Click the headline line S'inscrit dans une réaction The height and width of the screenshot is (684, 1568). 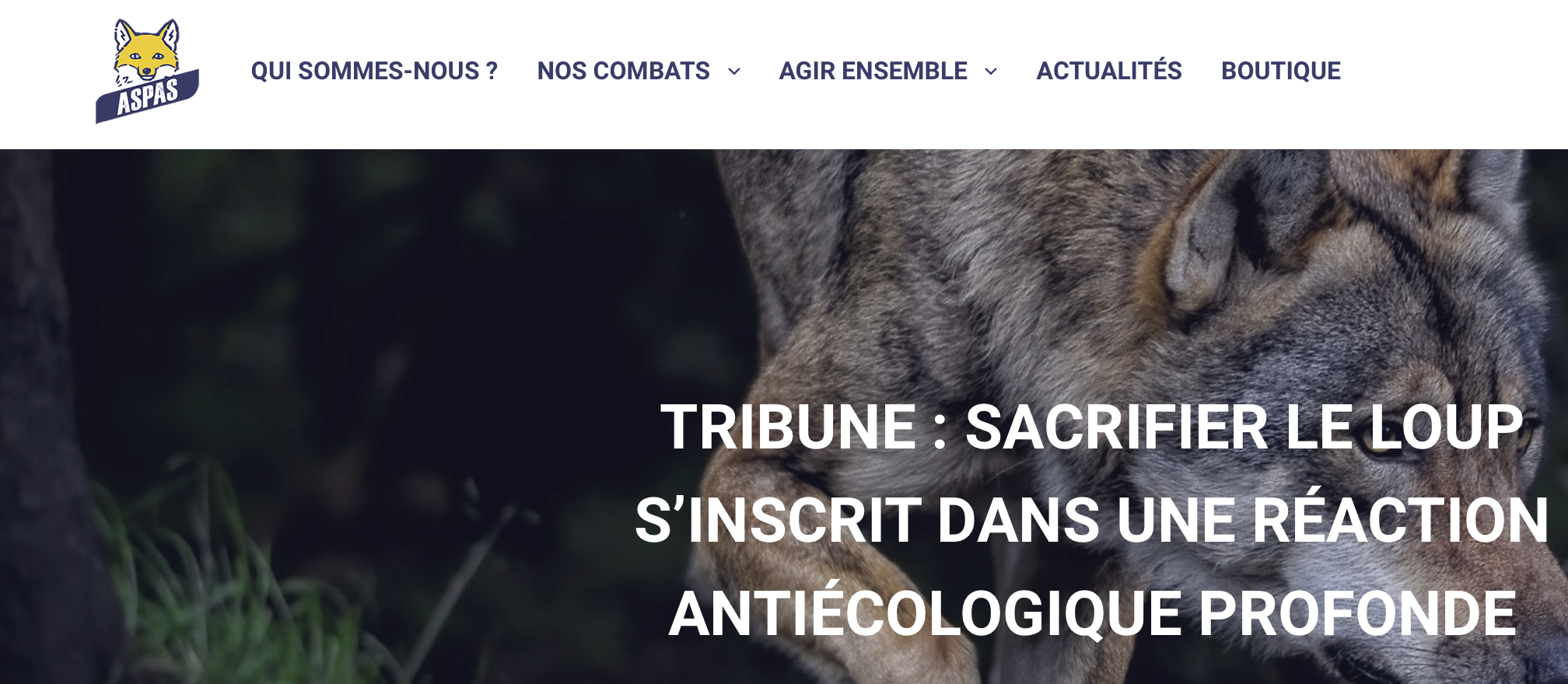click(x=1092, y=520)
